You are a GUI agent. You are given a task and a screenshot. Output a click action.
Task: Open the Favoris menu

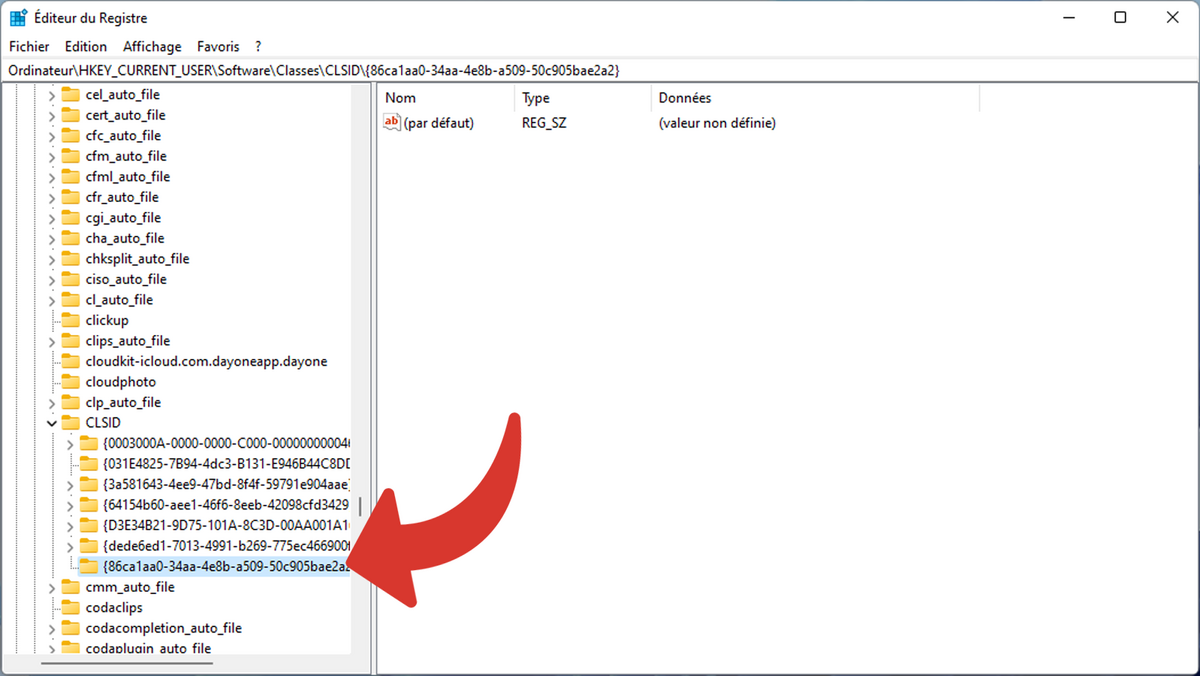tap(218, 46)
